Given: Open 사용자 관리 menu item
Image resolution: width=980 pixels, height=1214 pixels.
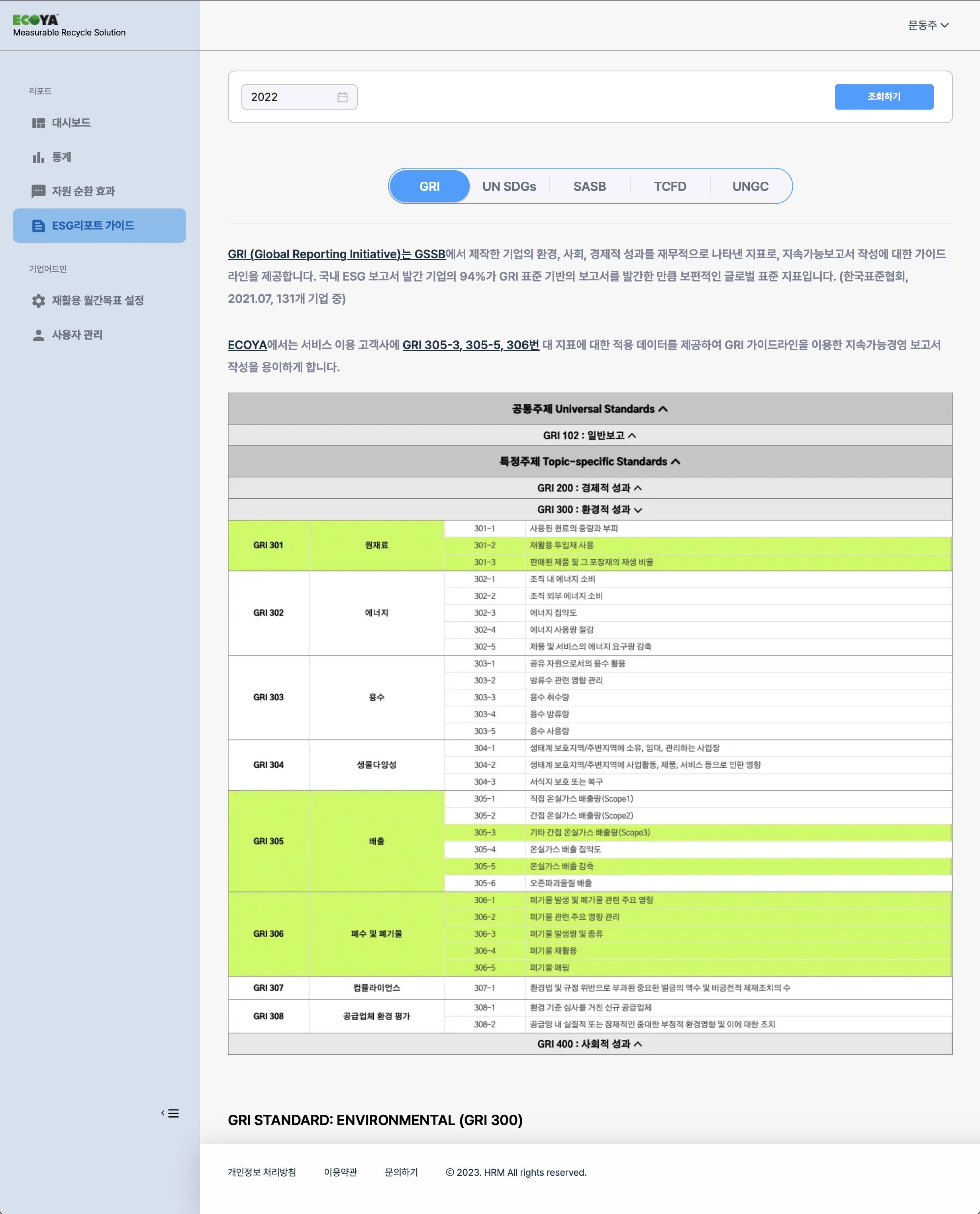Looking at the screenshot, I should click(x=99, y=335).
